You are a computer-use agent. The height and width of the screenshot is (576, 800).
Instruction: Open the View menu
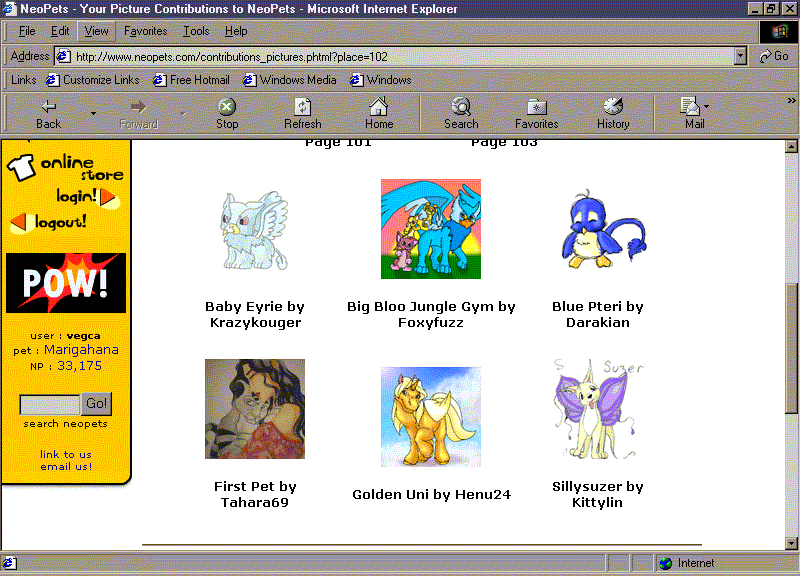(96, 31)
